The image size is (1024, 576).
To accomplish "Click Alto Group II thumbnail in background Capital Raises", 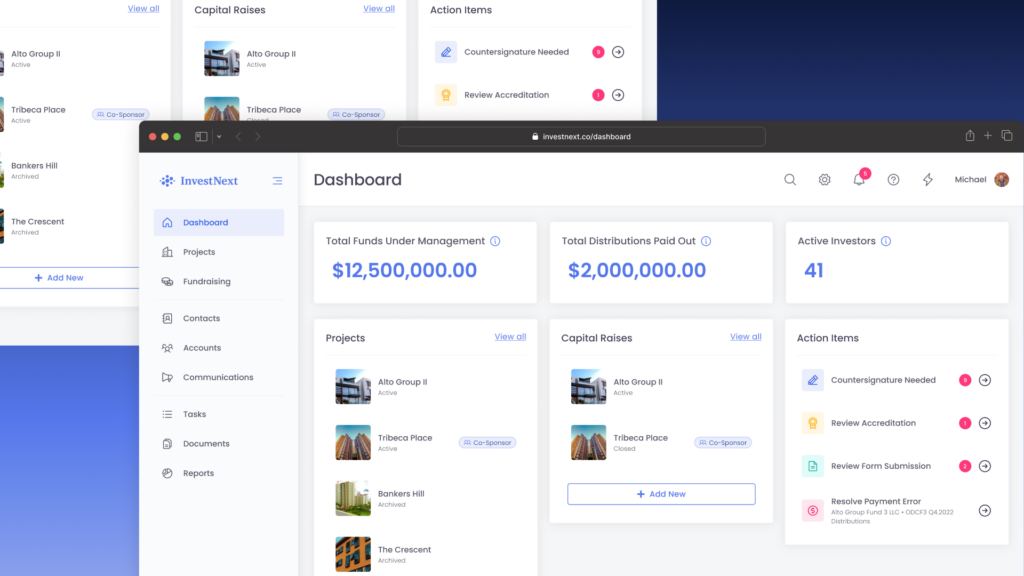I will point(222,59).
